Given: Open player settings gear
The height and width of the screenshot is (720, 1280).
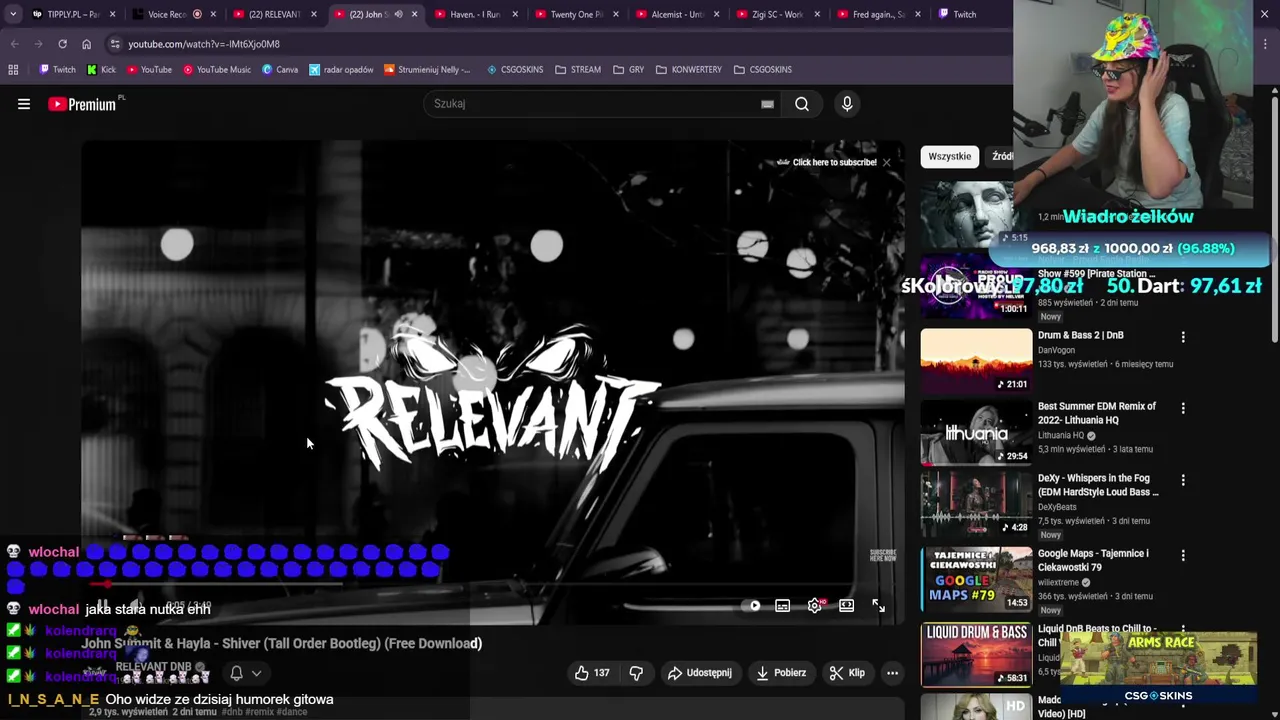Looking at the screenshot, I should tap(815, 606).
